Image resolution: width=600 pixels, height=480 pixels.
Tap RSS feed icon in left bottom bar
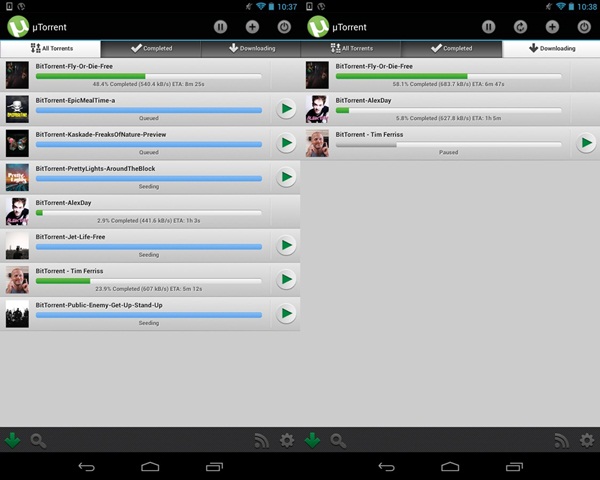tap(261, 441)
